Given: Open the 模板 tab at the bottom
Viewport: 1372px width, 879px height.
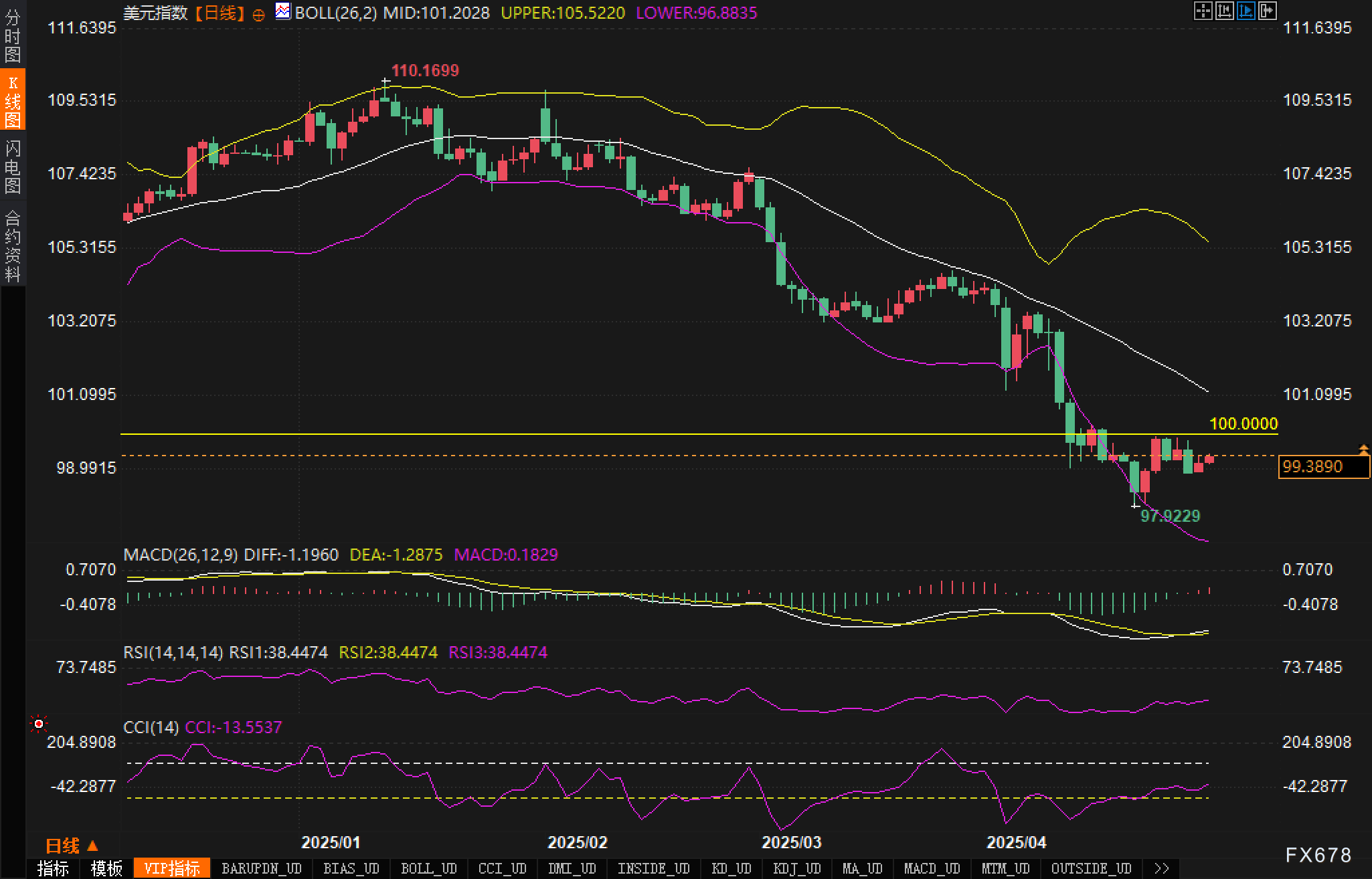Looking at the screenshot, I should pos(107,868).
